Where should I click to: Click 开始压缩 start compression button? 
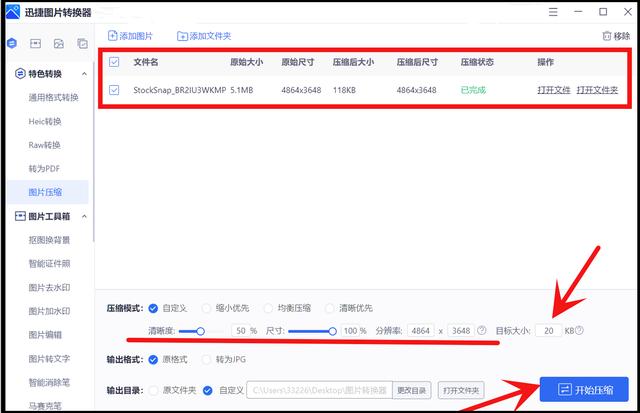(584, 389)
